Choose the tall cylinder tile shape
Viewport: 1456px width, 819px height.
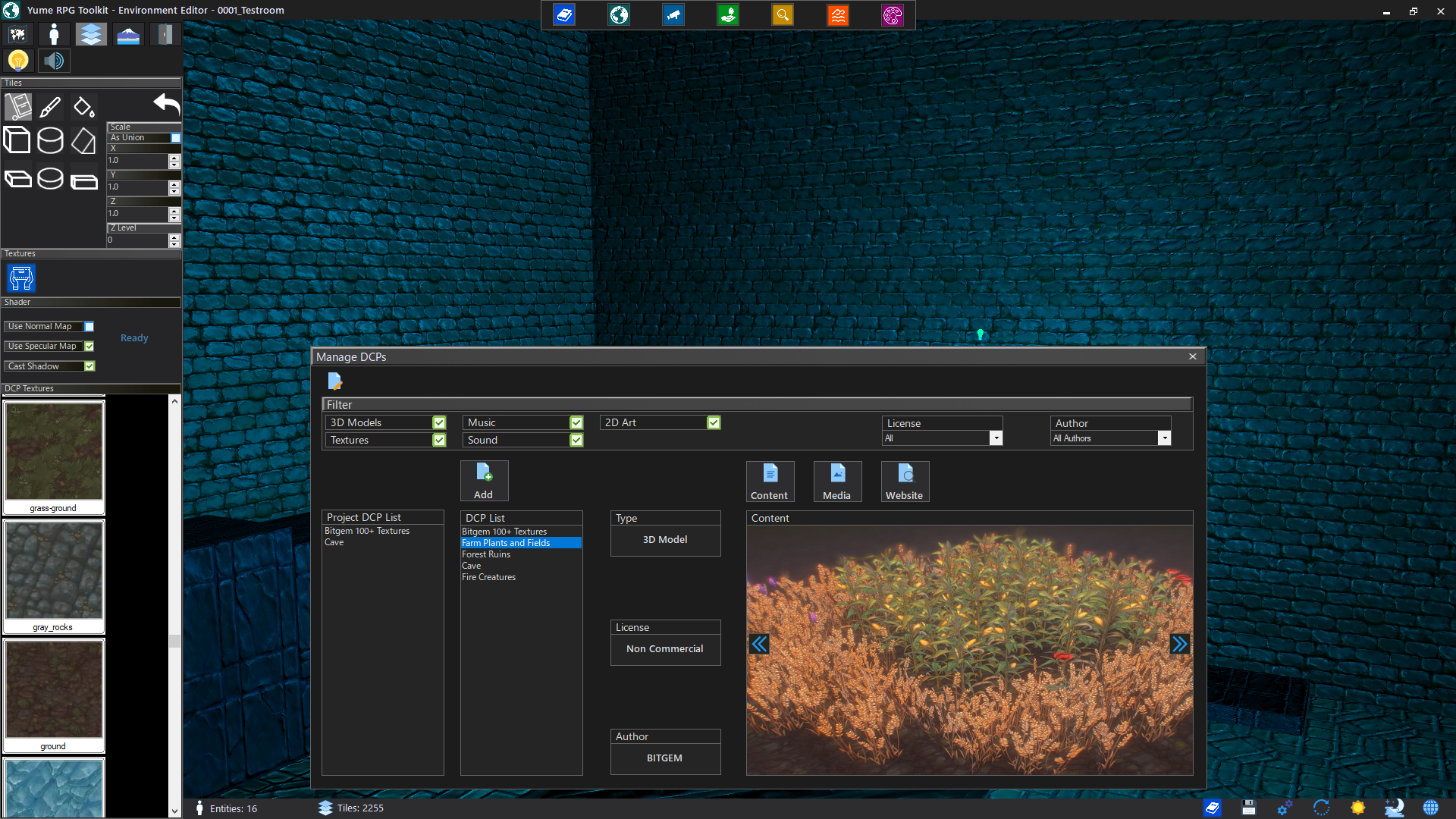50,140
